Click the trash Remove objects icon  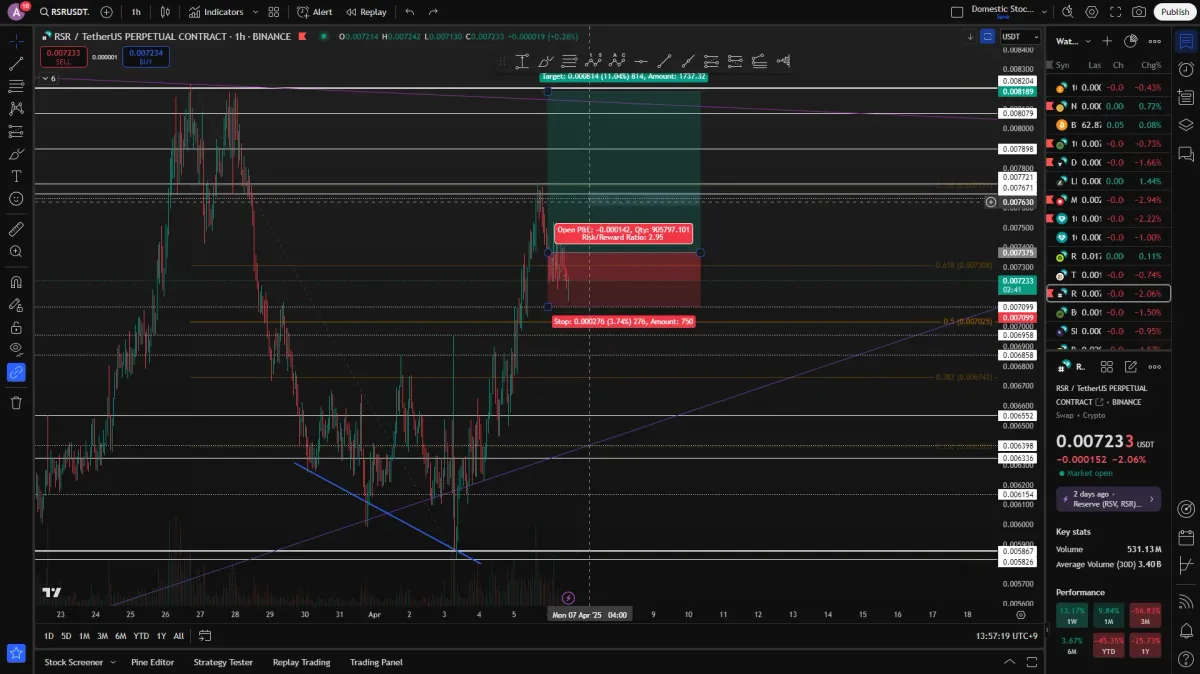(x=16, y=402)
